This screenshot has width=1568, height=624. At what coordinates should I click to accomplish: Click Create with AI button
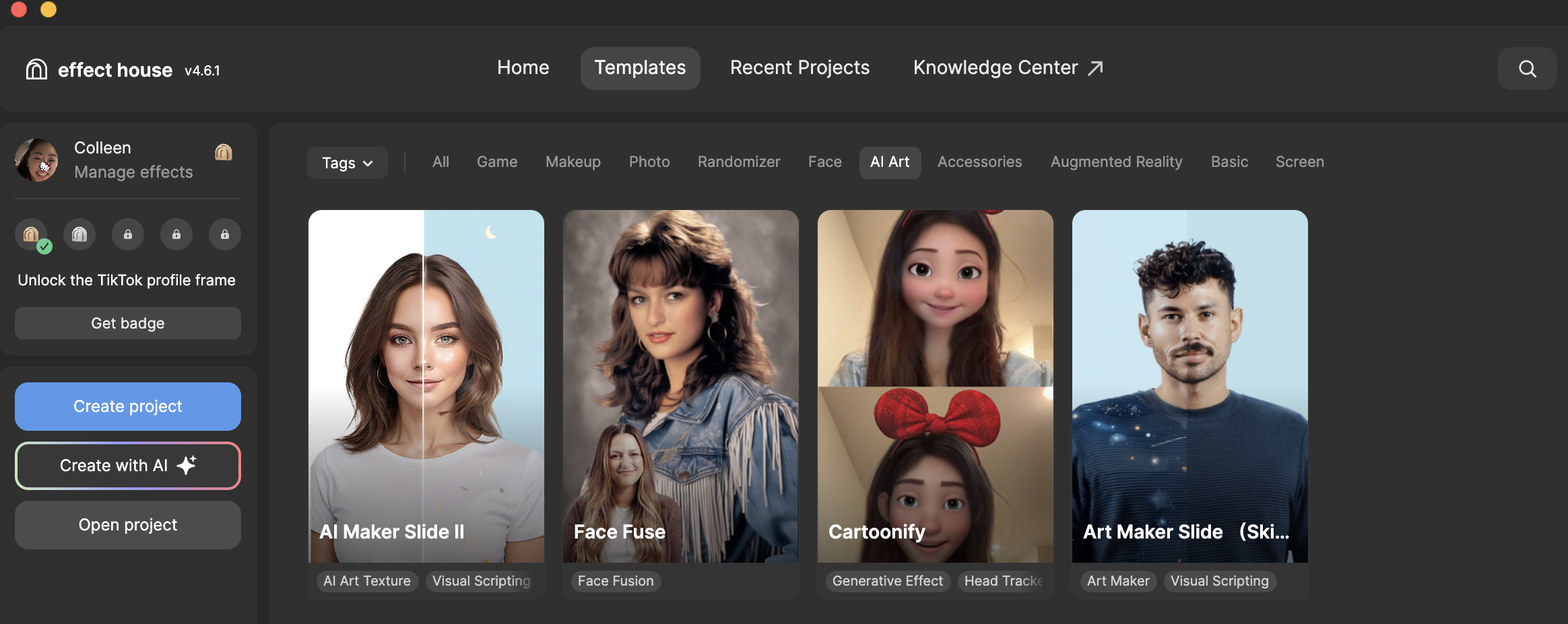[x=128, y=466]
